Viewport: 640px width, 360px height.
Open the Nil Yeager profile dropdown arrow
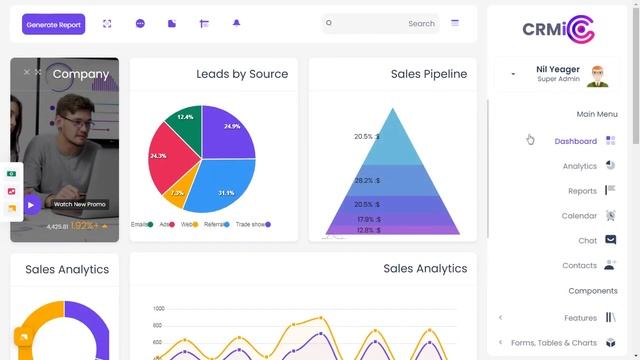(x=513, y=74)
